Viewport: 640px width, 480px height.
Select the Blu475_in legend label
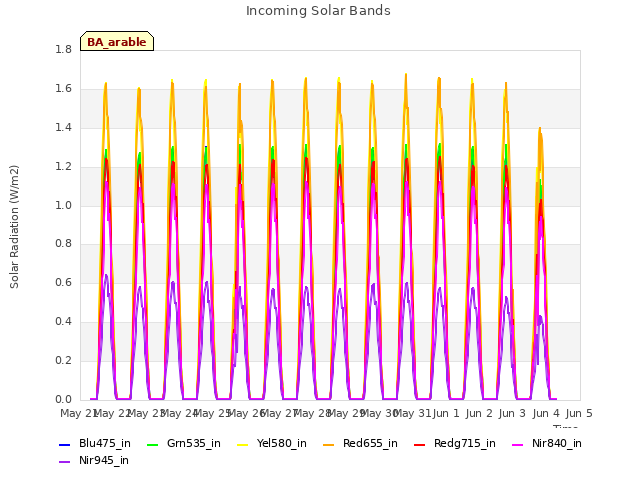coord(105,444)
